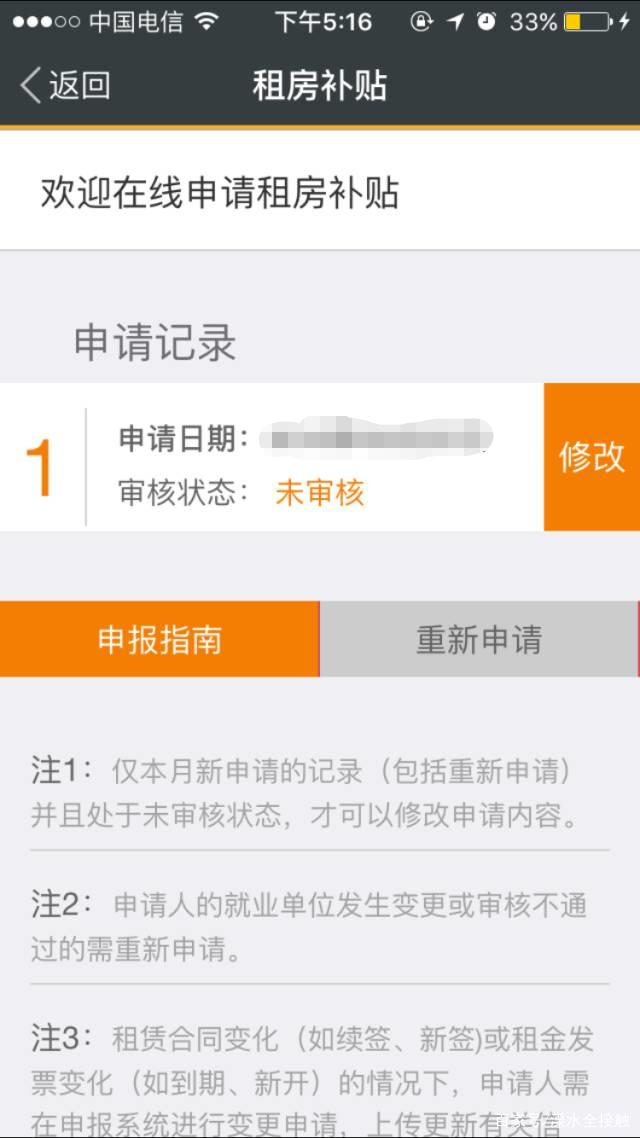
Task: Open application record number 1
Action: click(271, 457)
